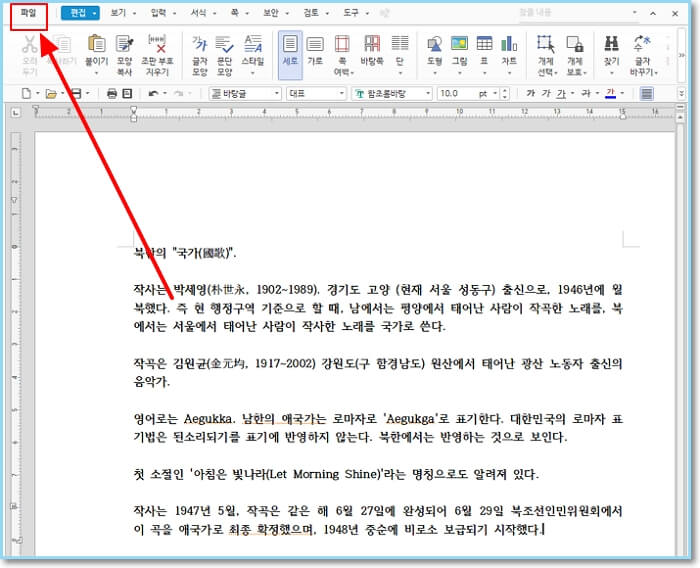Open the font size pt dropdown arrow
Image resolution: width=700 pixels, height=568 pixels.
tap(495, 93)
